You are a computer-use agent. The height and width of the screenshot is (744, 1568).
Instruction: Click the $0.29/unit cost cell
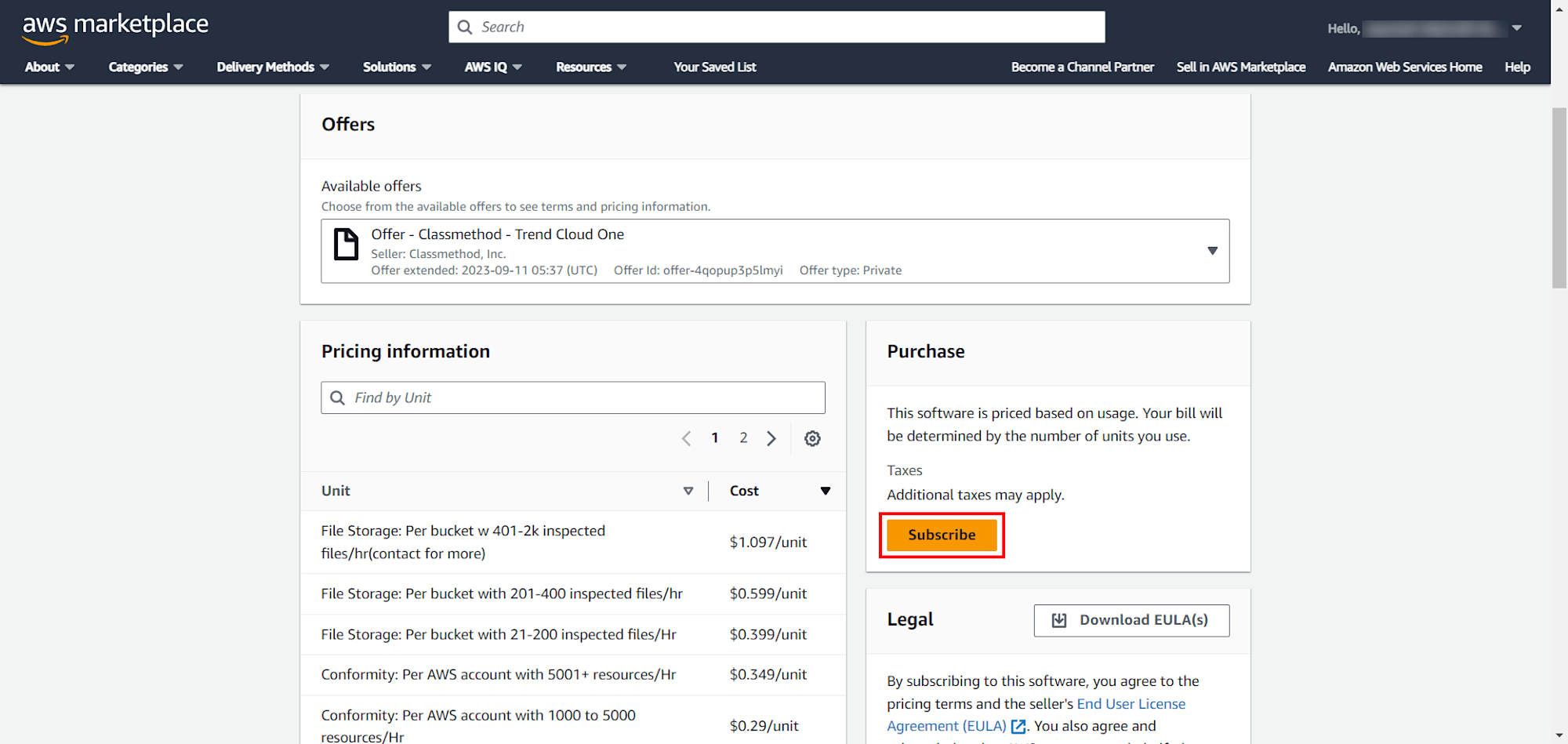[764, 726]
